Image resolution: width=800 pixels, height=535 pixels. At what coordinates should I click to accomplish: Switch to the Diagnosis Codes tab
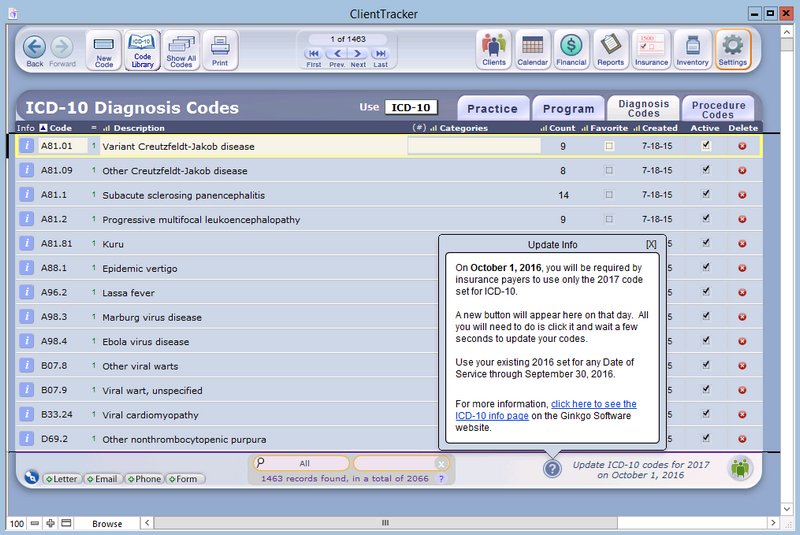(x=643, y=108)
